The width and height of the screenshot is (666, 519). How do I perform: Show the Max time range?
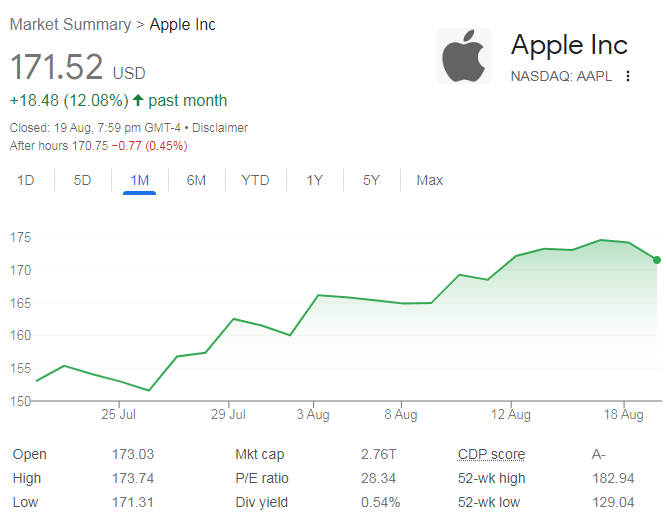(x=429, y=180)
